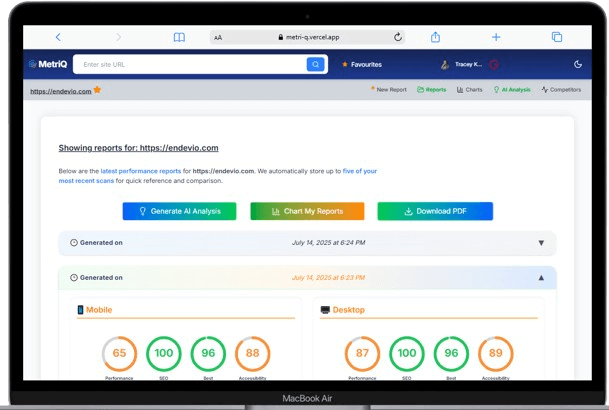
Task: Tap the AA reader text size control
Action: pos(218,38)
